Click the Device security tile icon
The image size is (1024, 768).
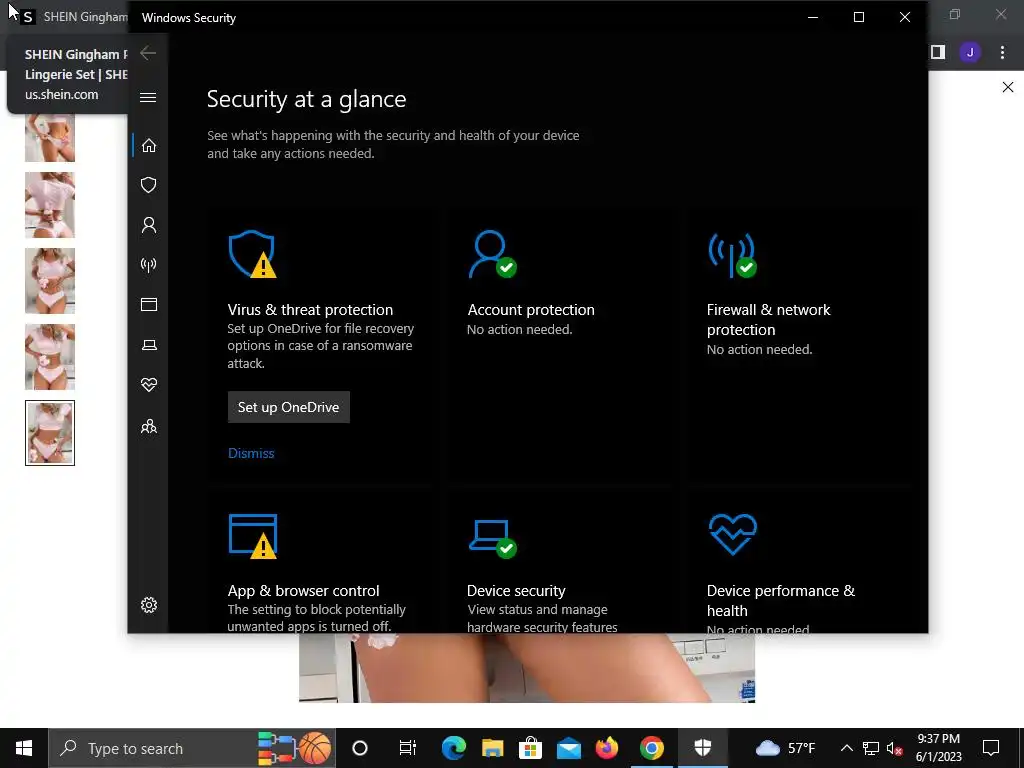493,539
